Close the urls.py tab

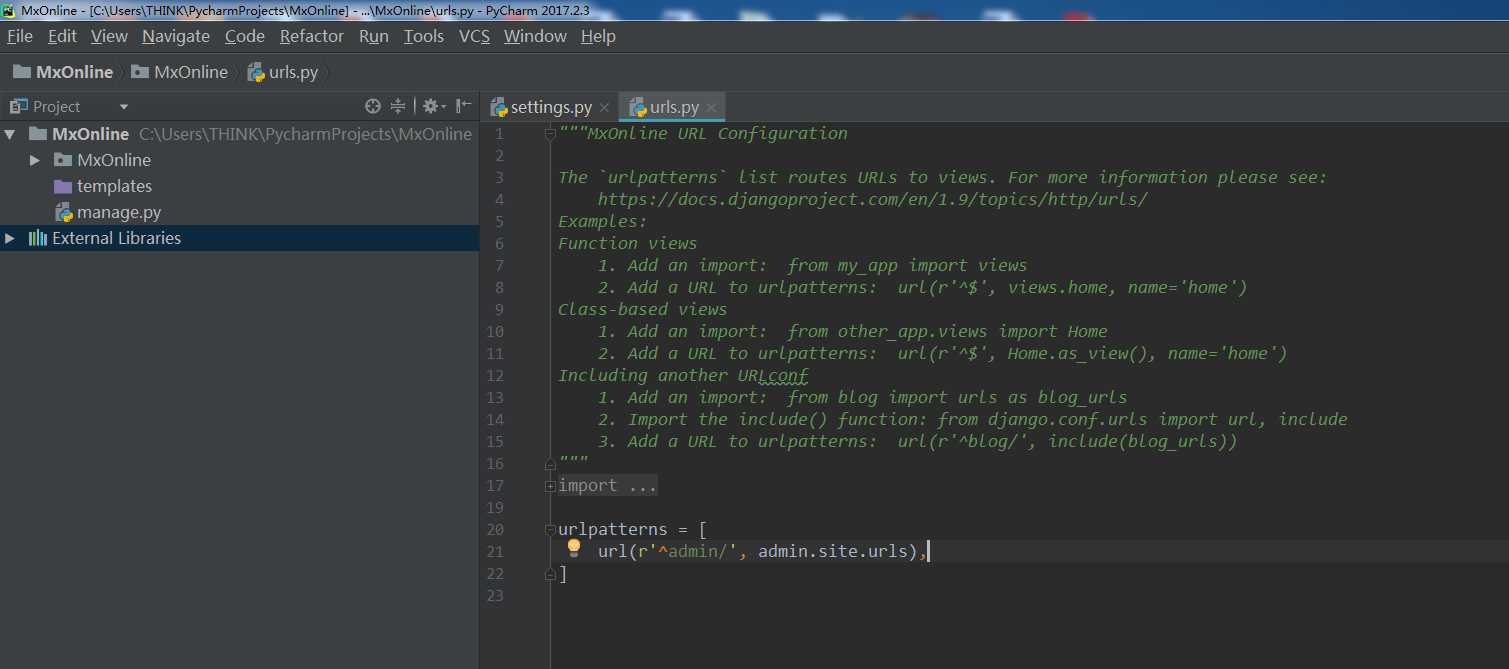(711, 108)
